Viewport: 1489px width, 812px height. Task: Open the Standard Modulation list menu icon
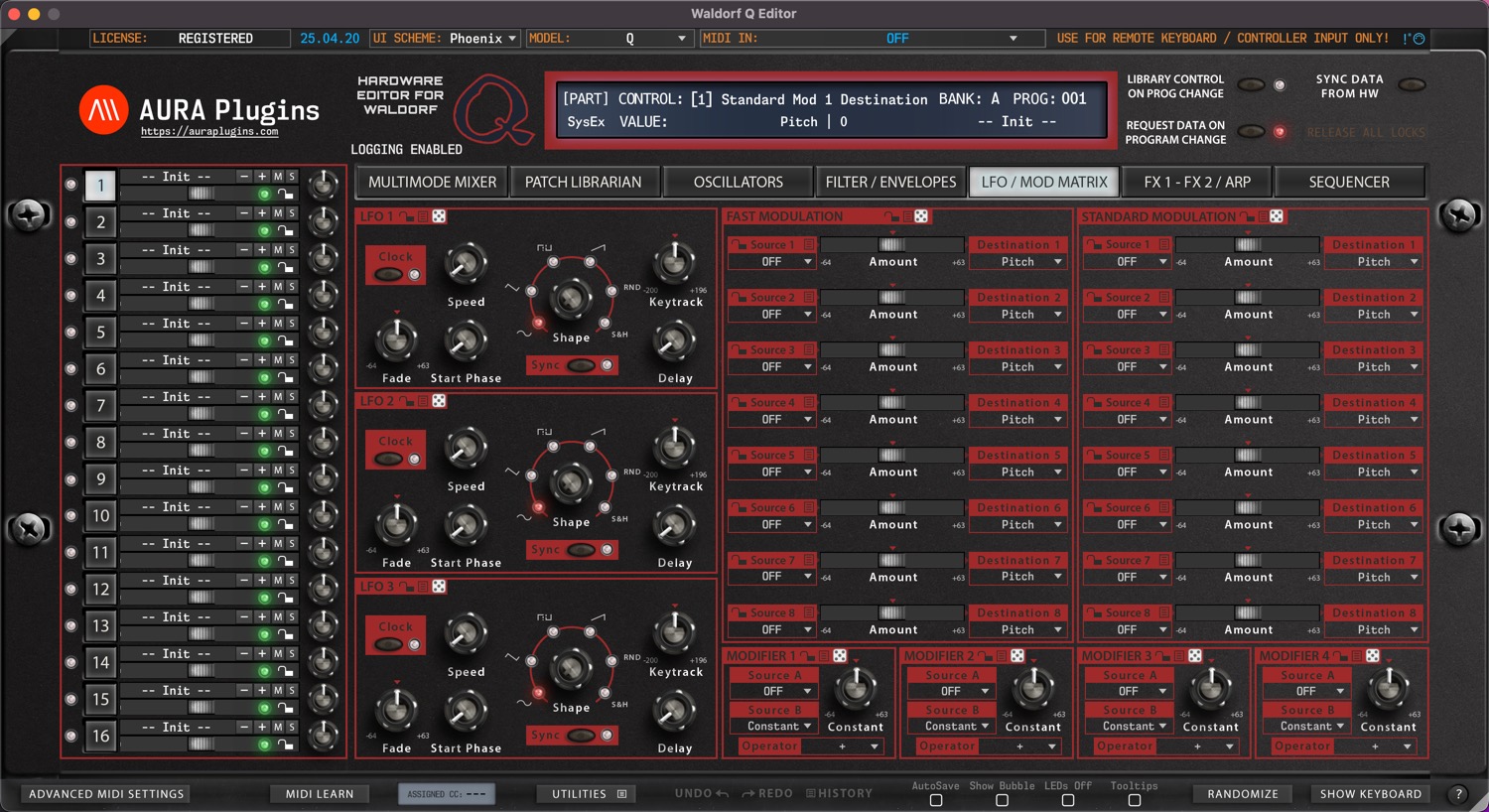[1262, 216]
